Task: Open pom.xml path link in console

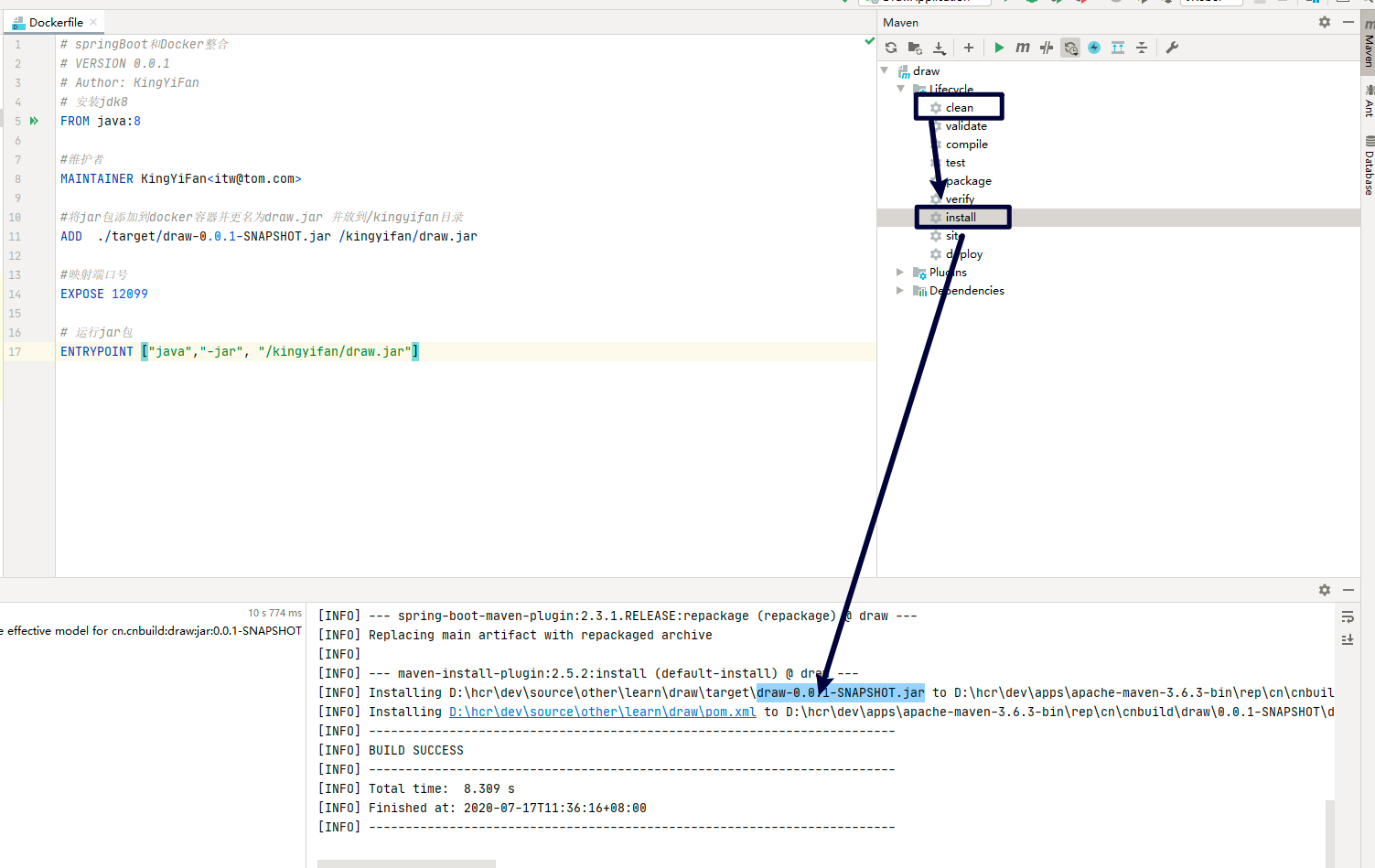Action: click(602, 712)
